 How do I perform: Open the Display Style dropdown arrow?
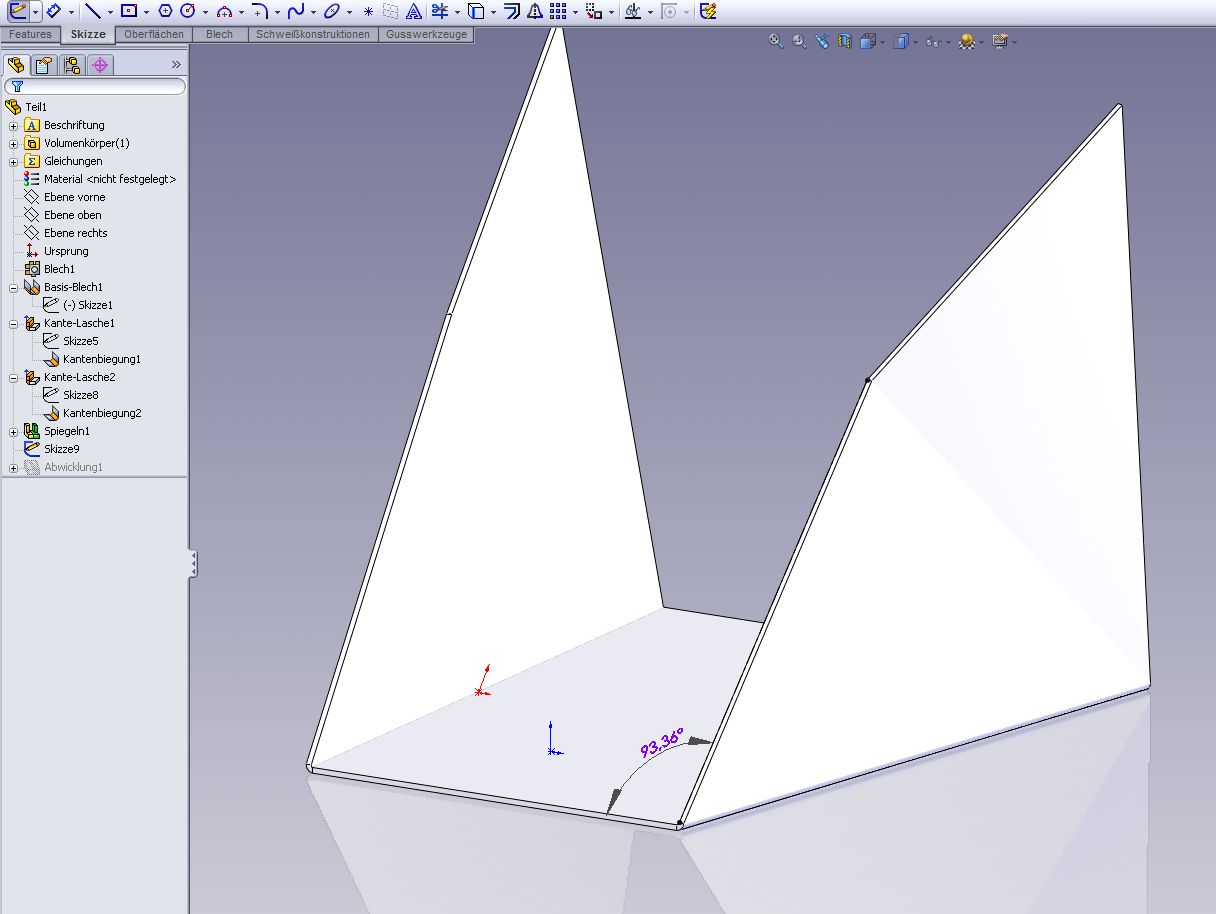(915, 42)
